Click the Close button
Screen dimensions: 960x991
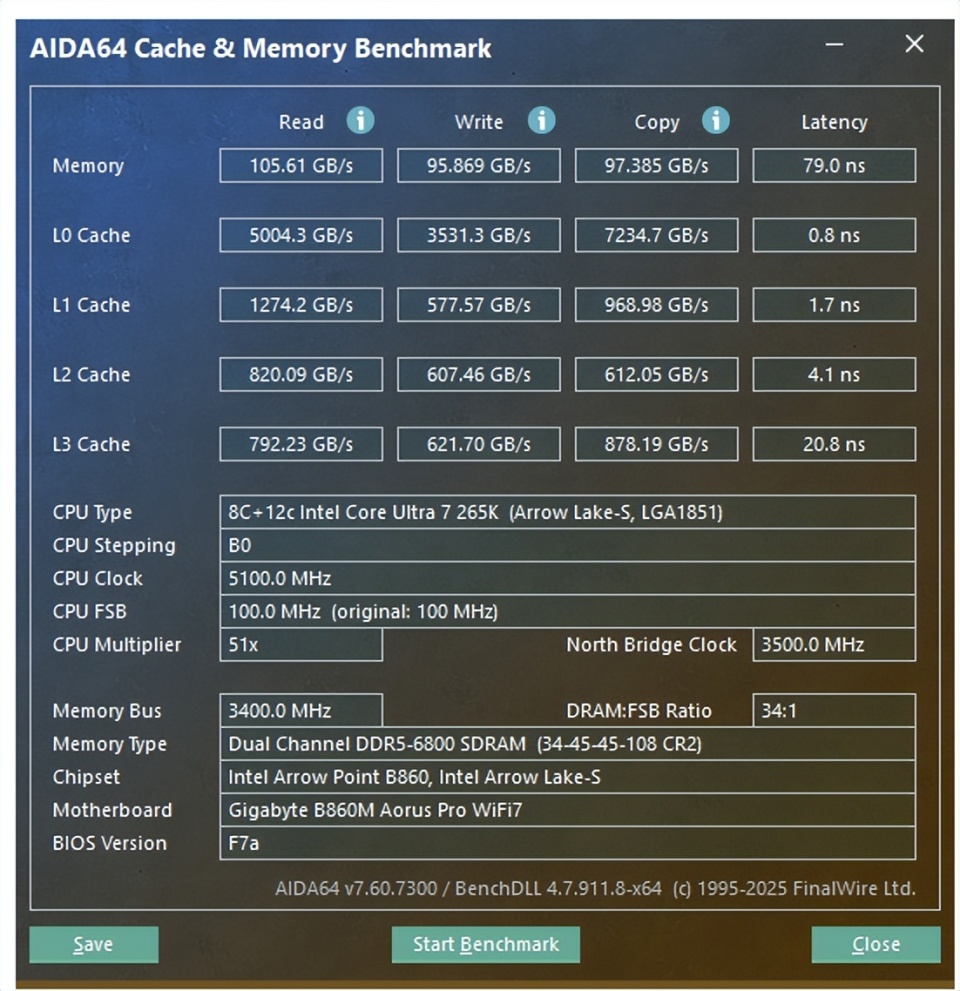coord(876,944)
